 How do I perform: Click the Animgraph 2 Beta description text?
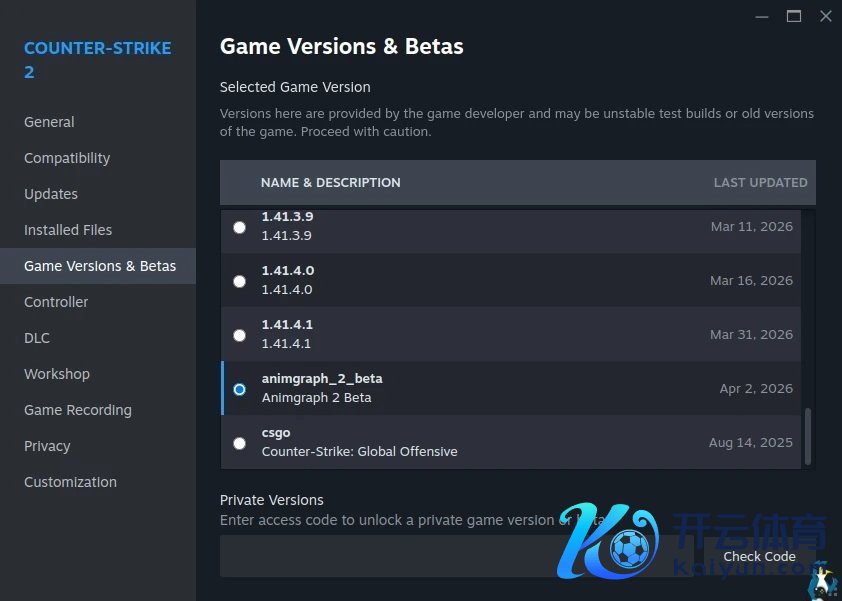point(316,398)
